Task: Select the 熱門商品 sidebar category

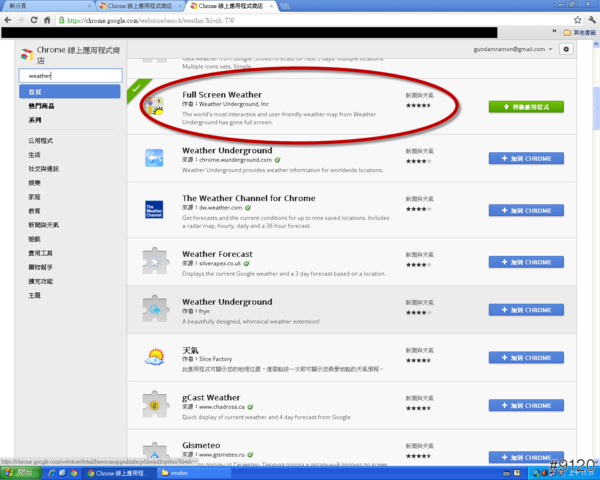Action: coord(42,105)
